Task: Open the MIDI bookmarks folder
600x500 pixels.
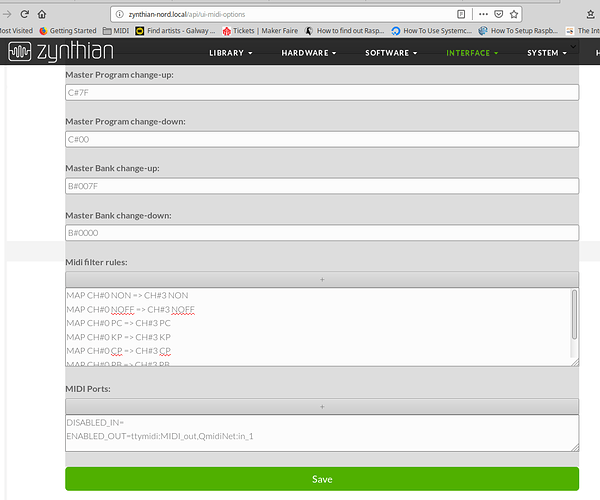Action: click(x=116, y=31)
